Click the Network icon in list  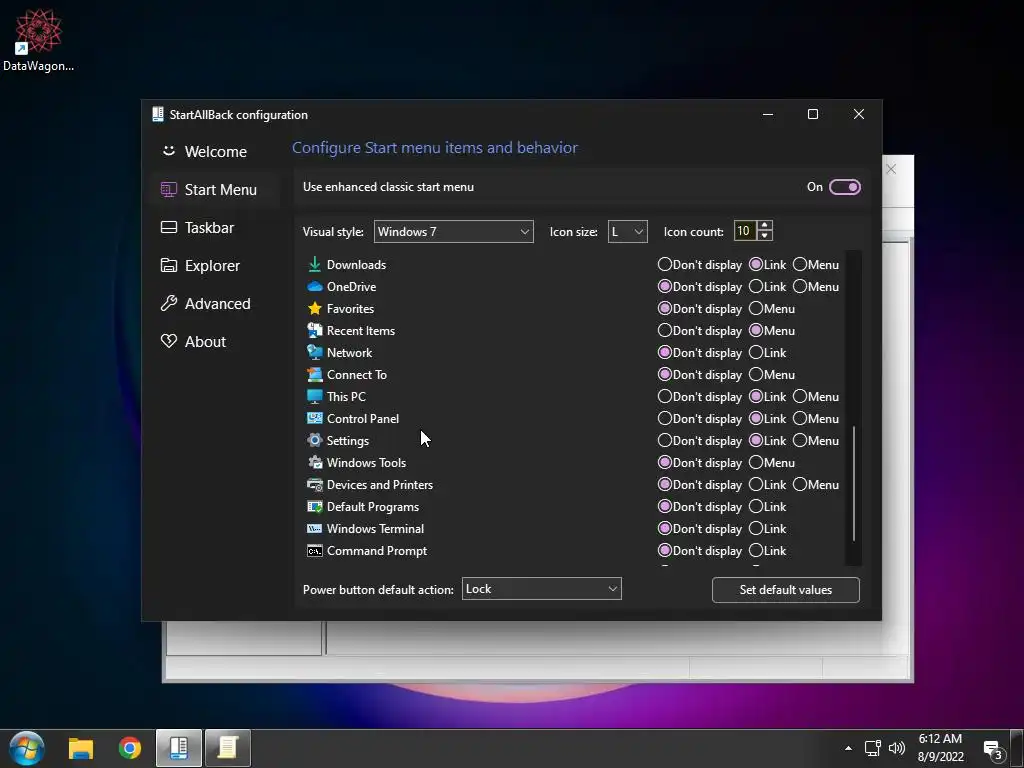314,353
